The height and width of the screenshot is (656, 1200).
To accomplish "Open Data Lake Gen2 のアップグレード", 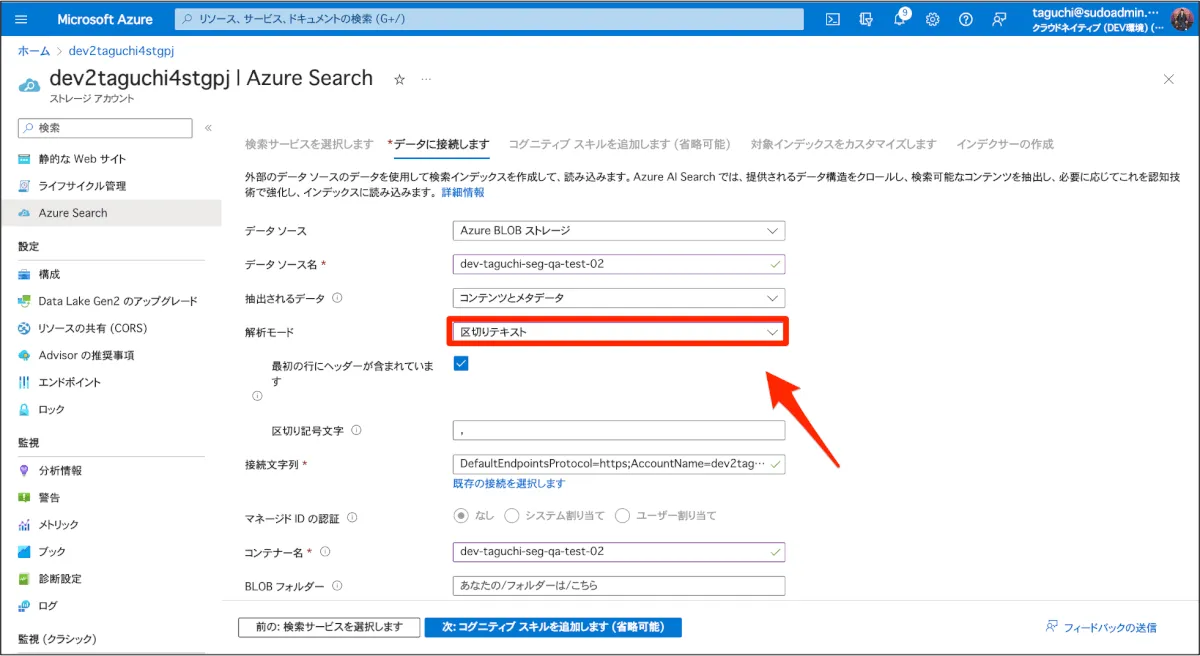I will pos(110,301).
